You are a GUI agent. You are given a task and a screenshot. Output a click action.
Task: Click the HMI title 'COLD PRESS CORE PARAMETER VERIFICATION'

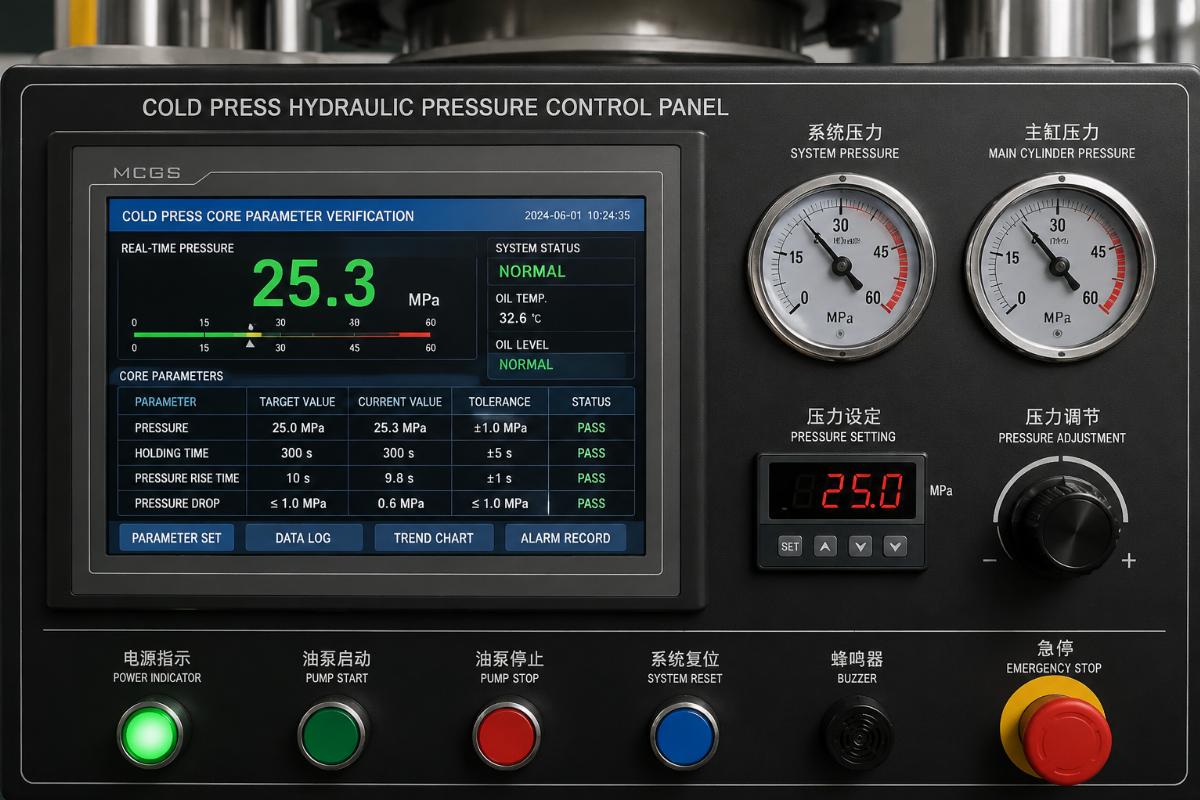point(268,216)
